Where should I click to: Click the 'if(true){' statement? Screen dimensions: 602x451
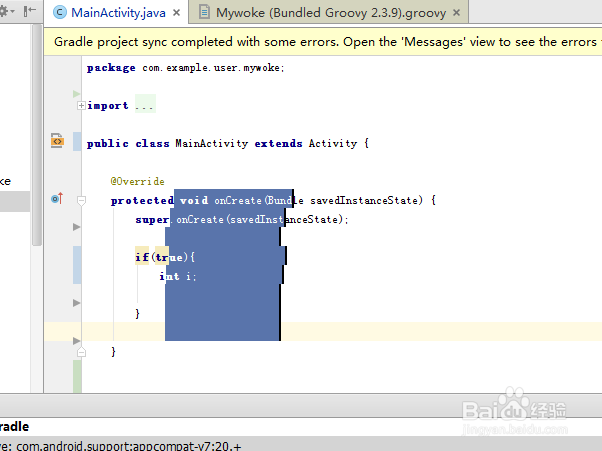165,257
